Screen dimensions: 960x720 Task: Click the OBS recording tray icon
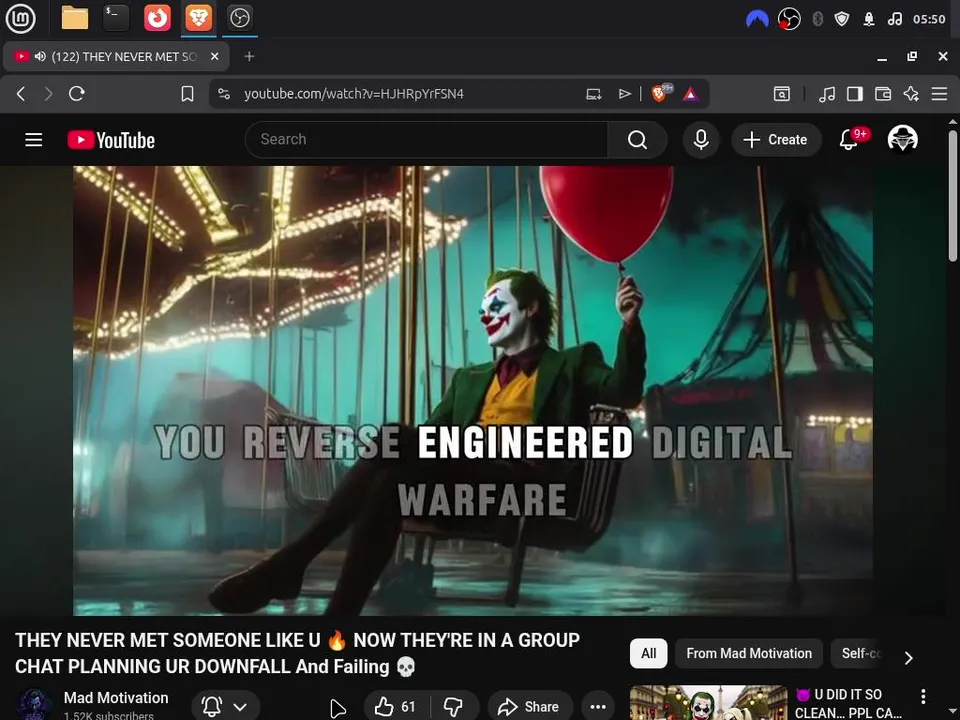[789, 19]
